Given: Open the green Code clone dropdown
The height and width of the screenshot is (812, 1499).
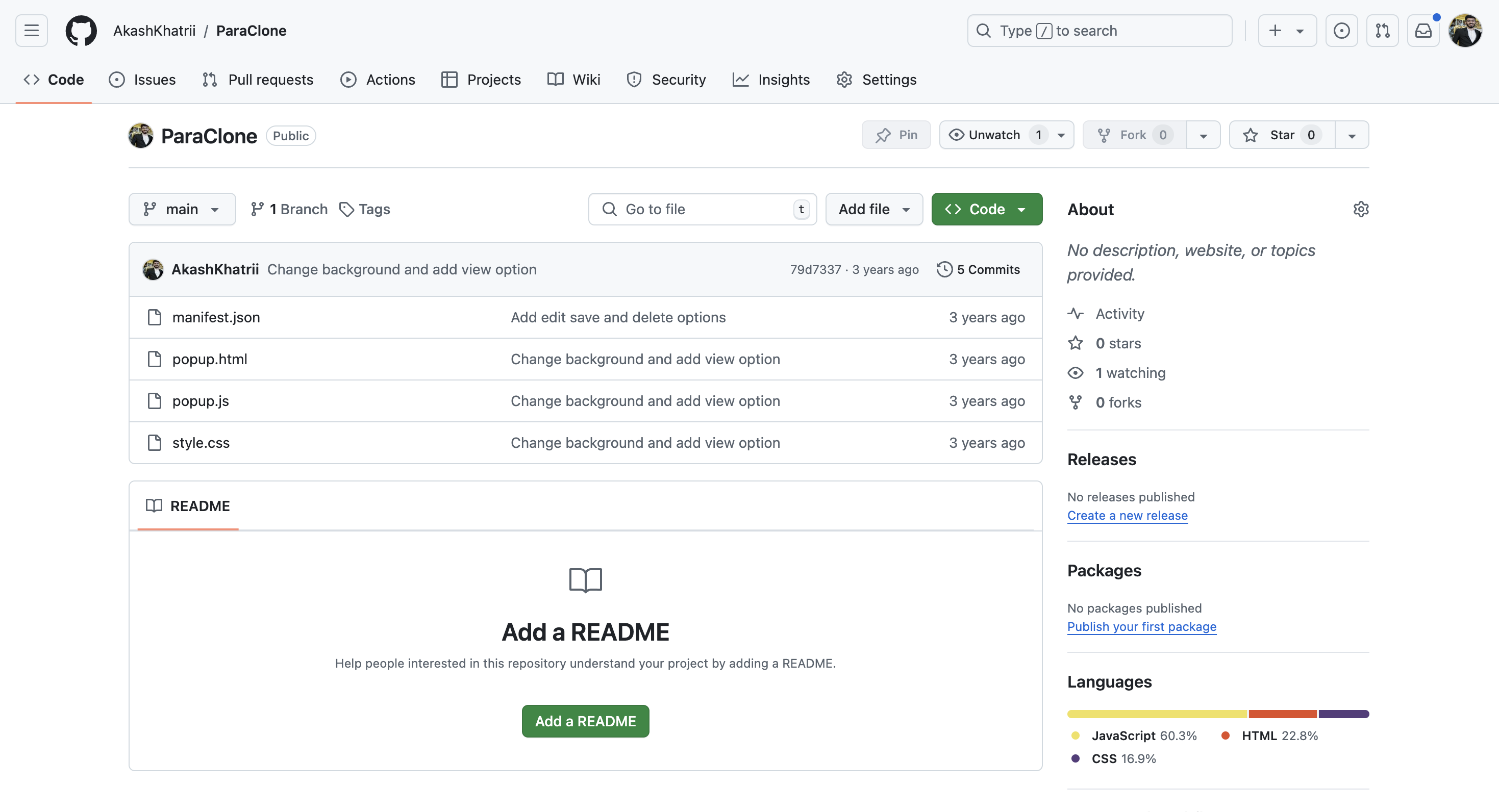Looking at the screenshot, I should coord(987,209).
